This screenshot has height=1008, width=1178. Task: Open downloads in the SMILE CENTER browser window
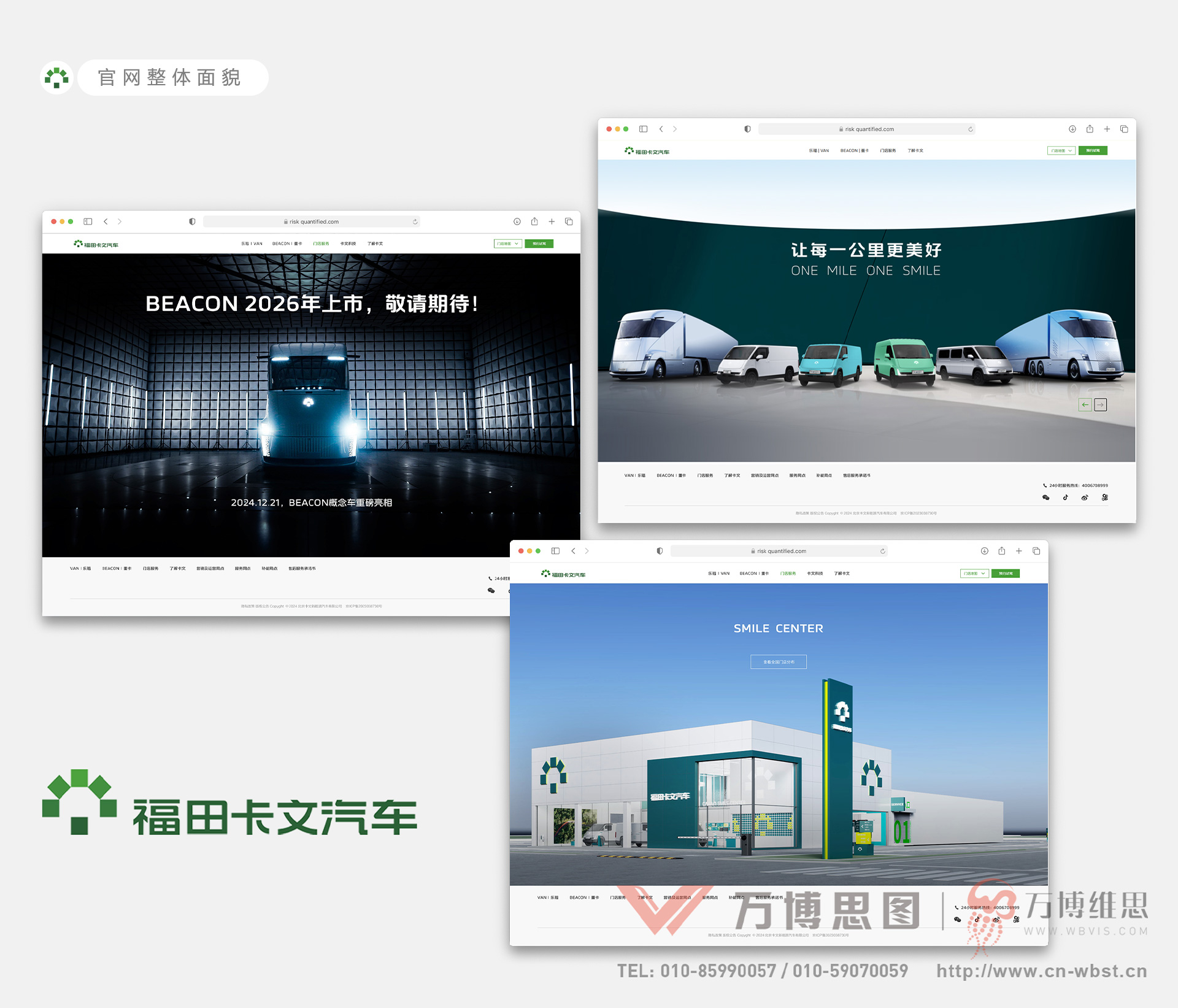tap(985, 551)
